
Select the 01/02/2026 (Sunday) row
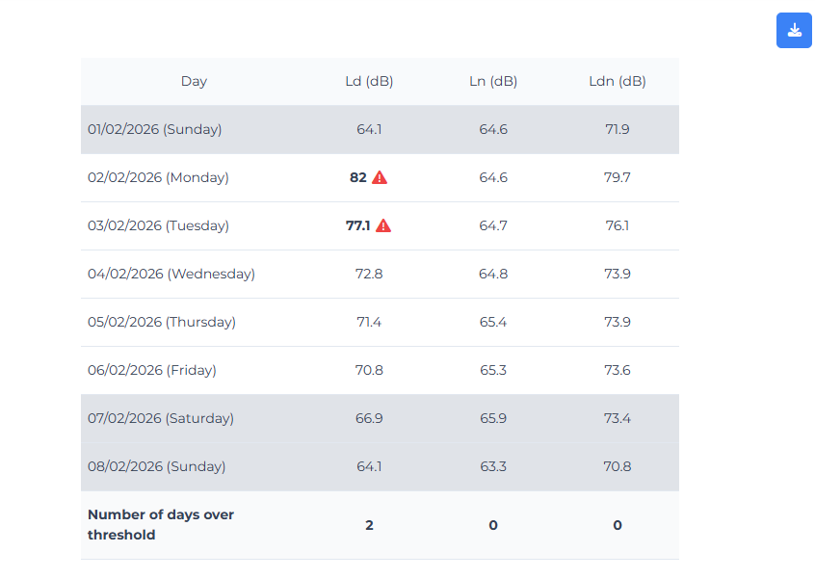click(x=155, y=130)
